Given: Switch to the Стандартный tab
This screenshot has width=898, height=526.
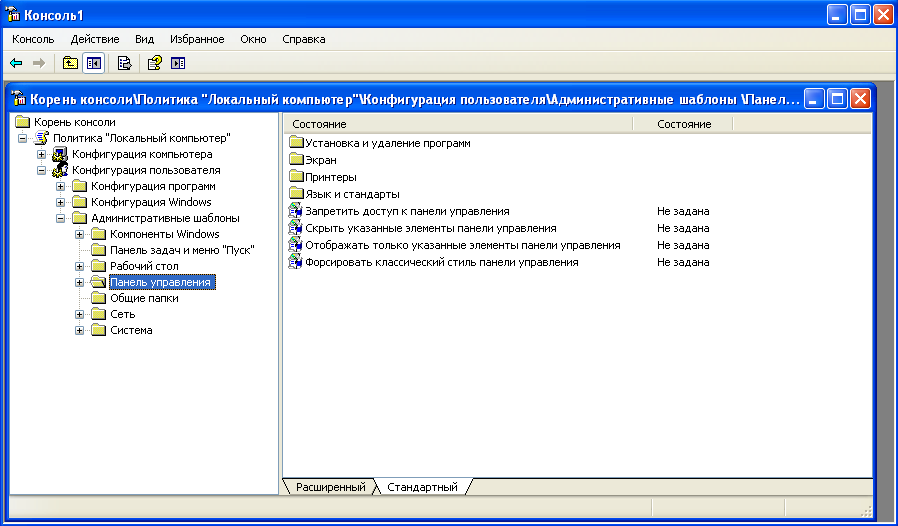Looking at the screenshot, I should [422, 487].
